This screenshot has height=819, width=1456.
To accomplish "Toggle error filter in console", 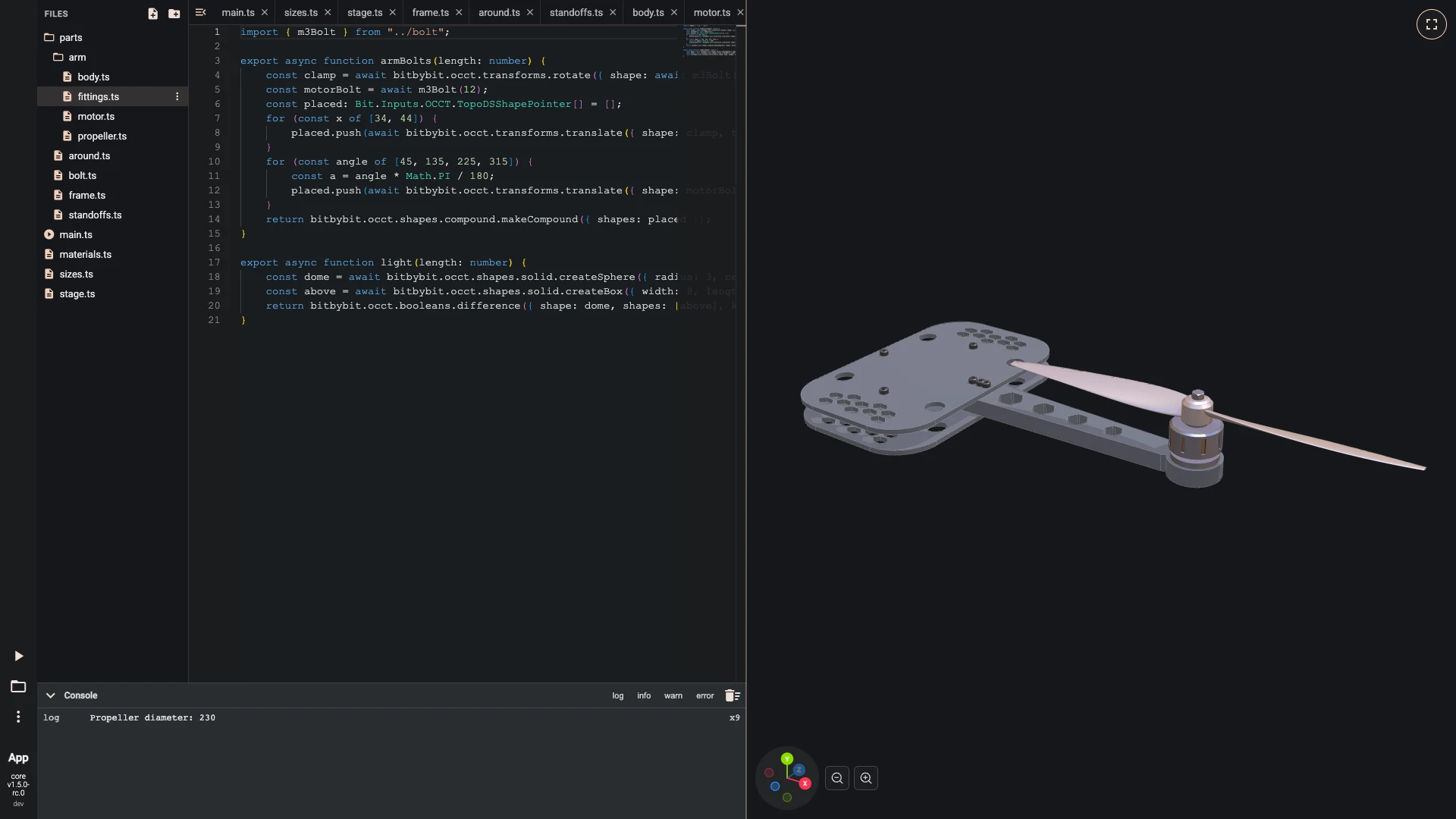I will click(705, 695).
